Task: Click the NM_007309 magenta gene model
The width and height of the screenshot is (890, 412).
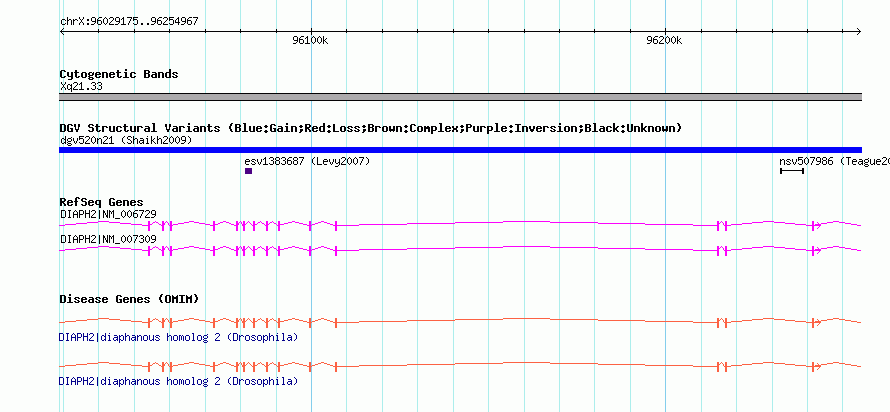Action: (460, 250)
